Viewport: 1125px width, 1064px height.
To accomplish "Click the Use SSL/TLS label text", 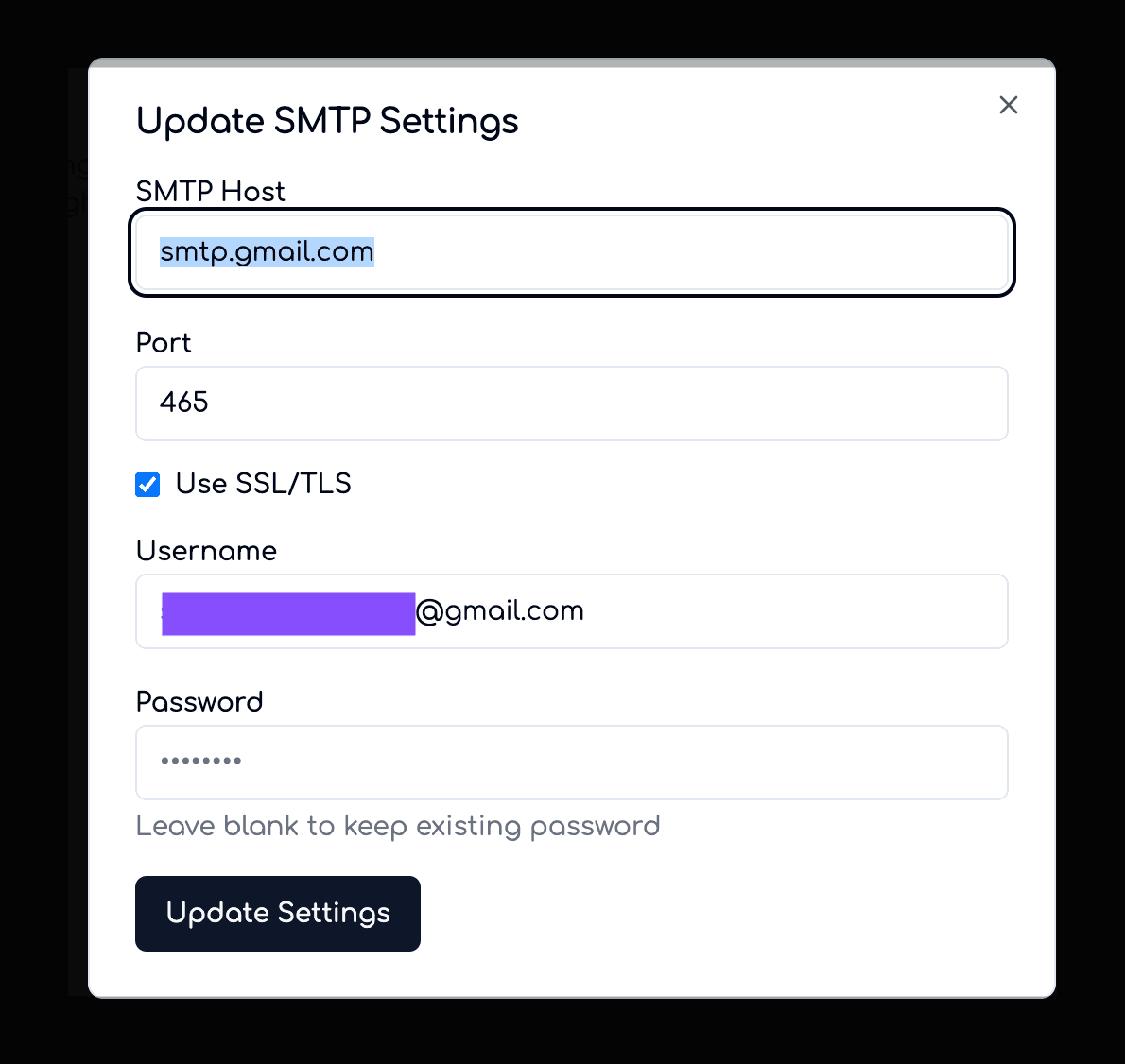I will point(263,484).
